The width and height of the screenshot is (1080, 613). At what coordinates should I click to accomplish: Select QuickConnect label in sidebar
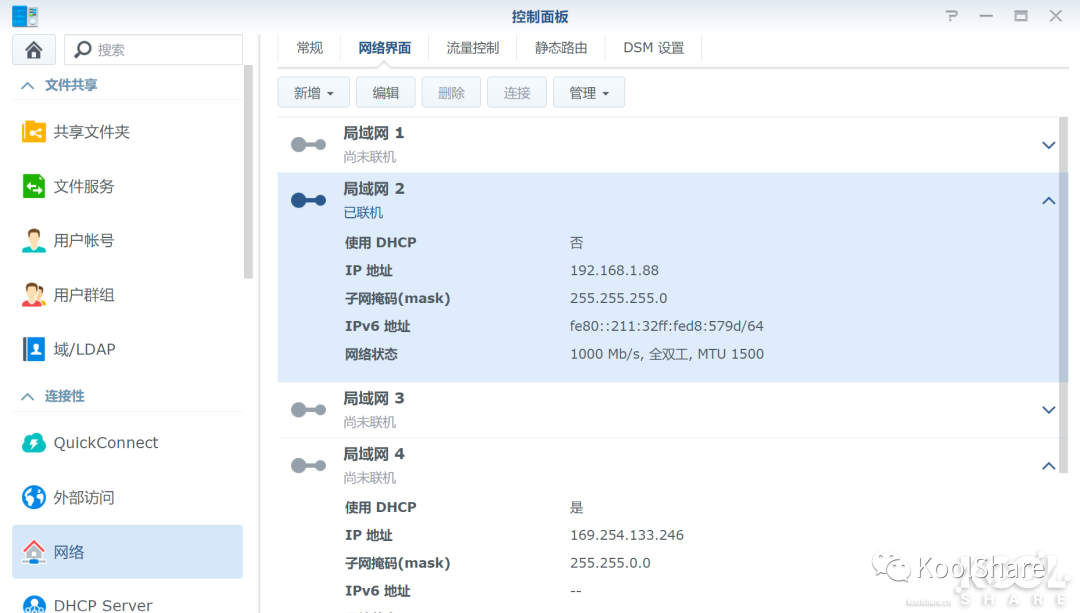click(x=106, y=443)
